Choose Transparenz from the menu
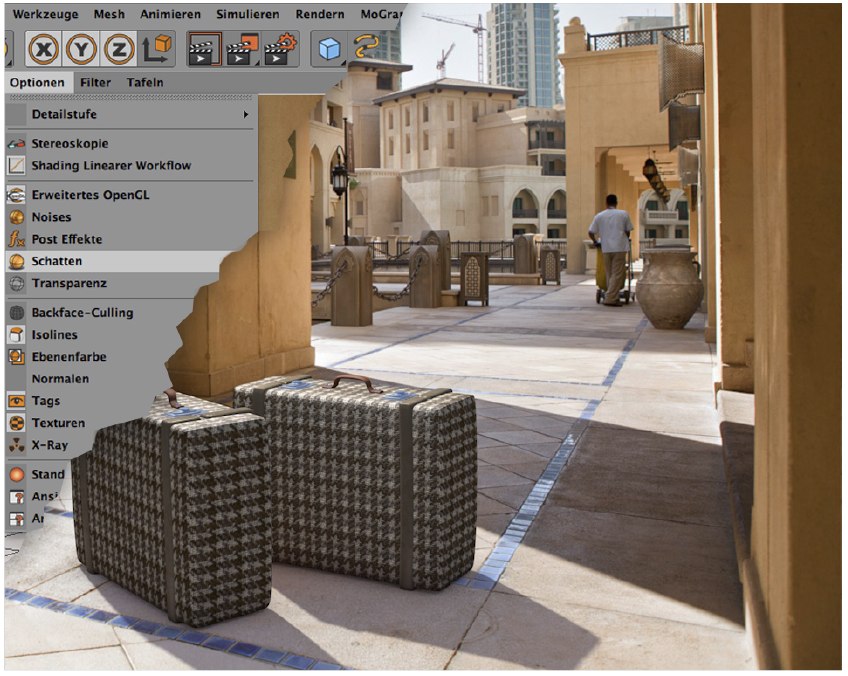Screen dimensions: 848x676 coord(69,283)
